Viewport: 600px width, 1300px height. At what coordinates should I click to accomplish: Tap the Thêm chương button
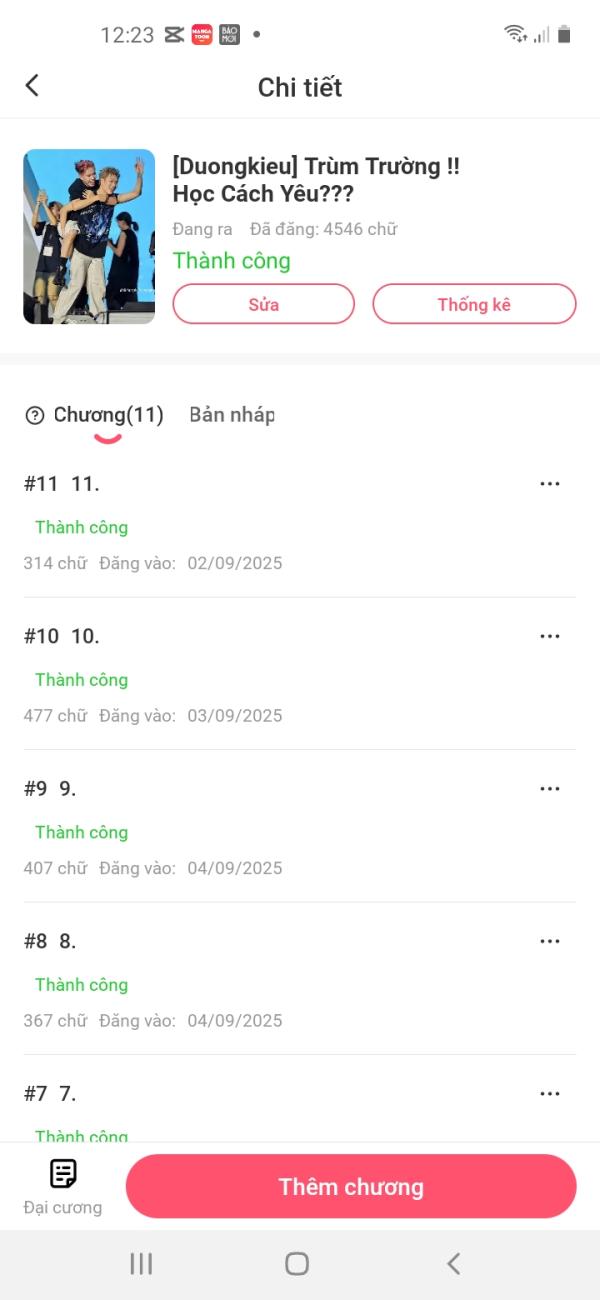click(351, 1187)
